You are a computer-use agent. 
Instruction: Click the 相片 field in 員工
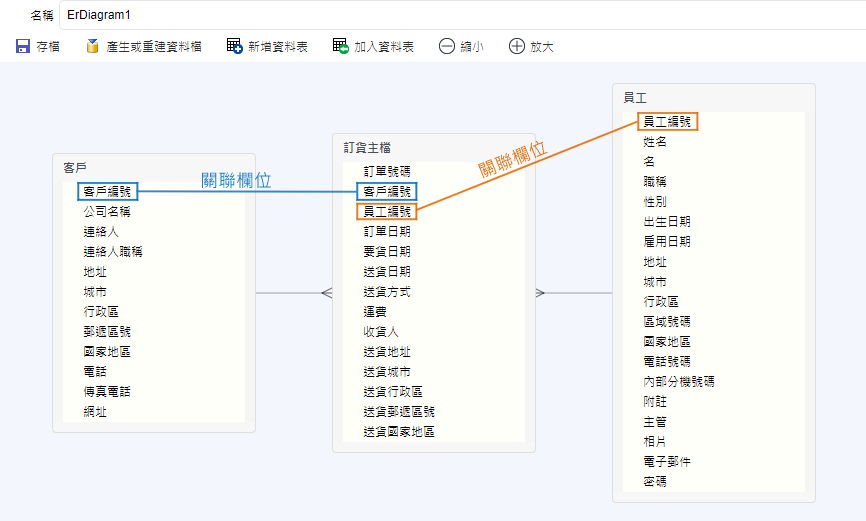tap(655, 441)
